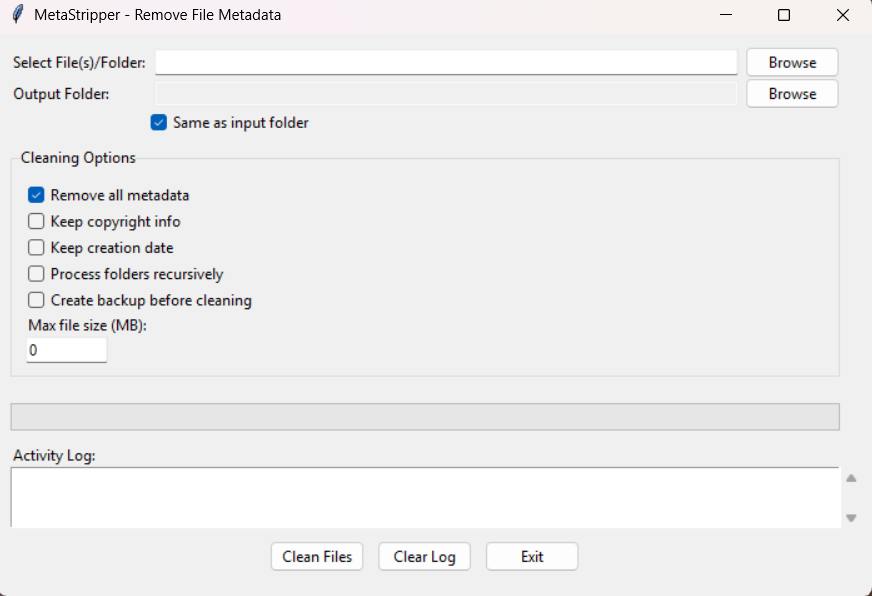872x596 pixels.
Task: Click the Output Folder path field
Action: coord(446,93)
